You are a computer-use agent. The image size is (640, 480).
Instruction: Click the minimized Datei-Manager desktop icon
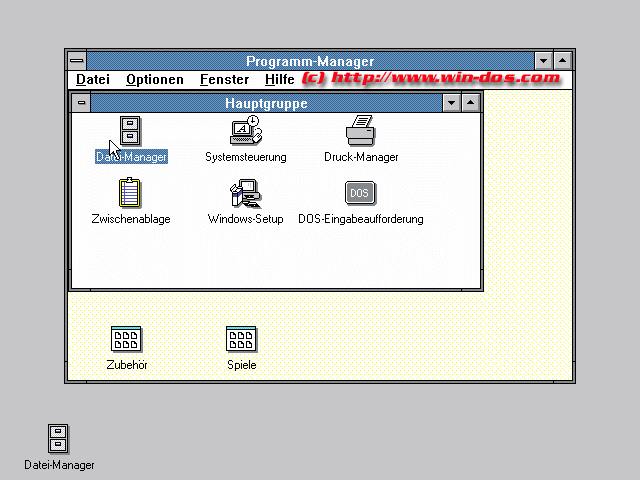[59, 439]
